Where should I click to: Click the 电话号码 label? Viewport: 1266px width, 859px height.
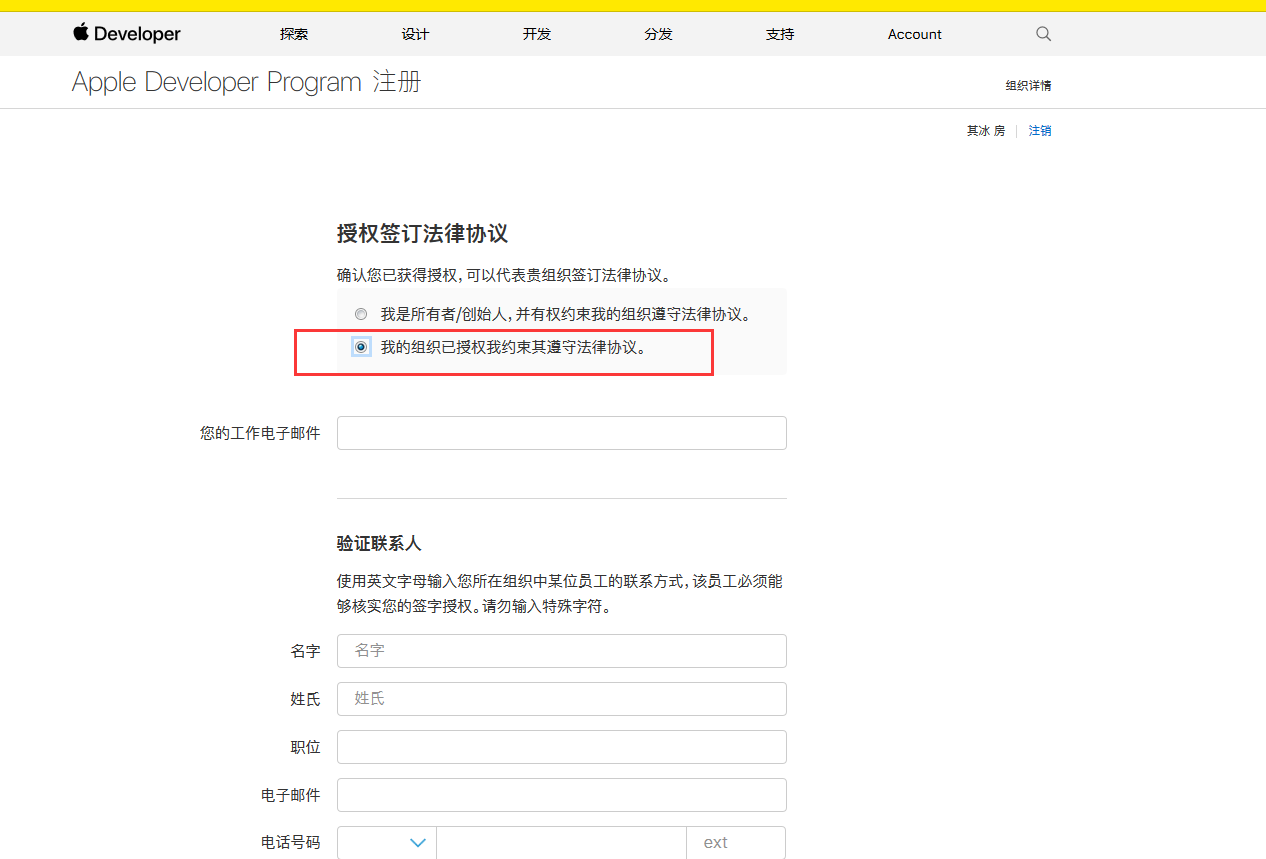[291, 843]
